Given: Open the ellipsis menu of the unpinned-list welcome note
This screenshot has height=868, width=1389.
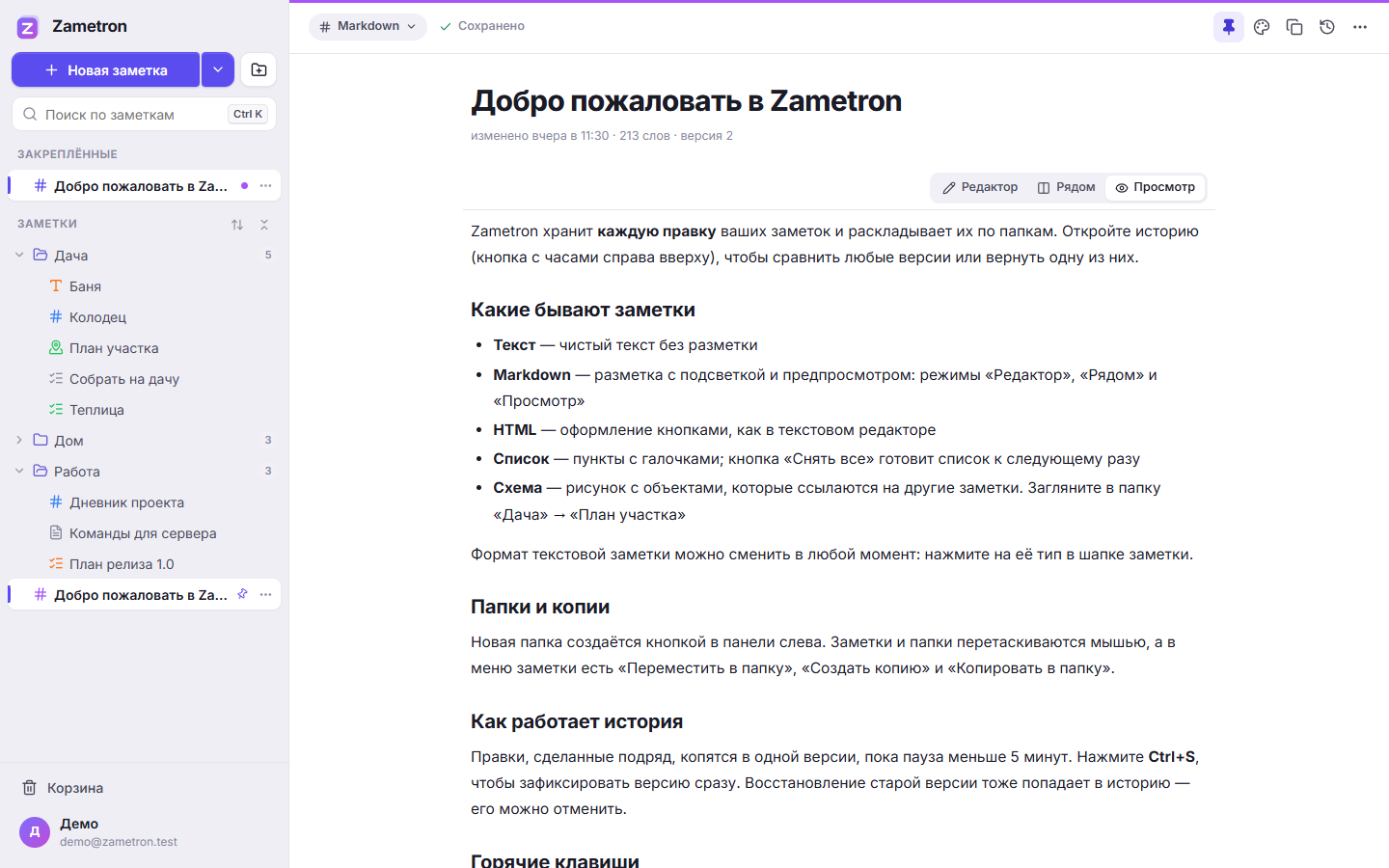Looking at the screenshot, I should click(x=266, y=595).
